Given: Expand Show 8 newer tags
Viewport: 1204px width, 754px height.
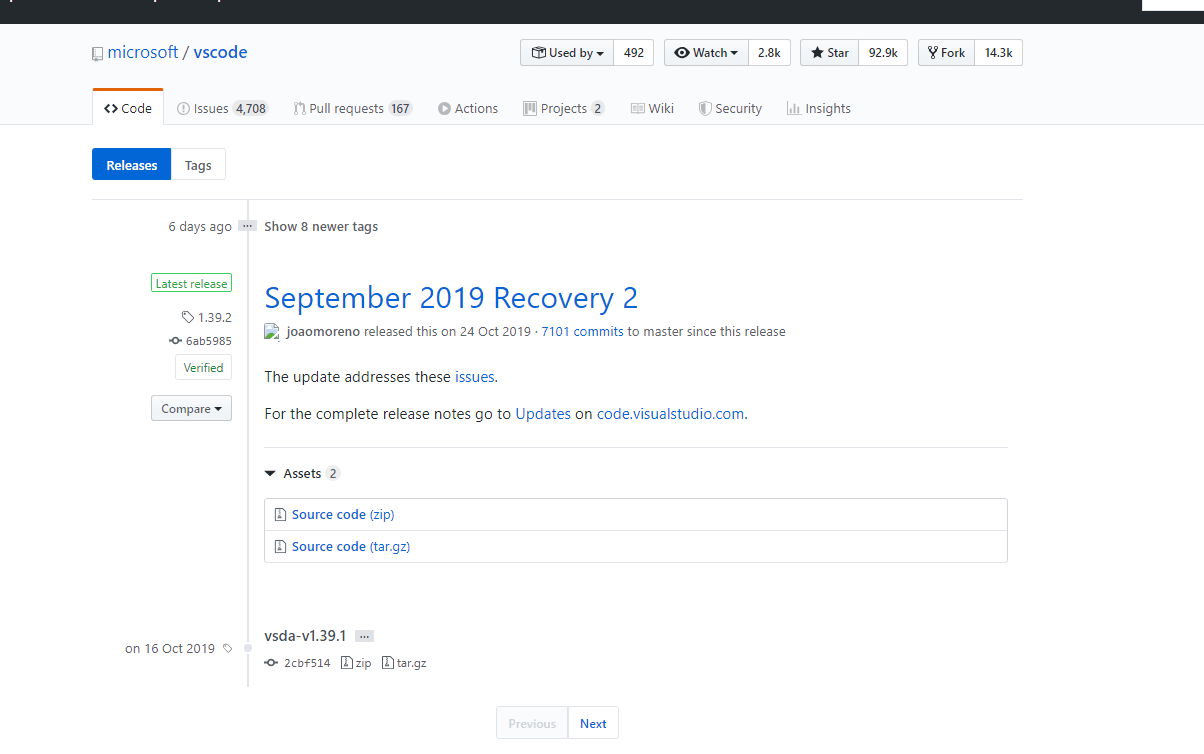Looking at the screenshot, I should pos(321,226).
